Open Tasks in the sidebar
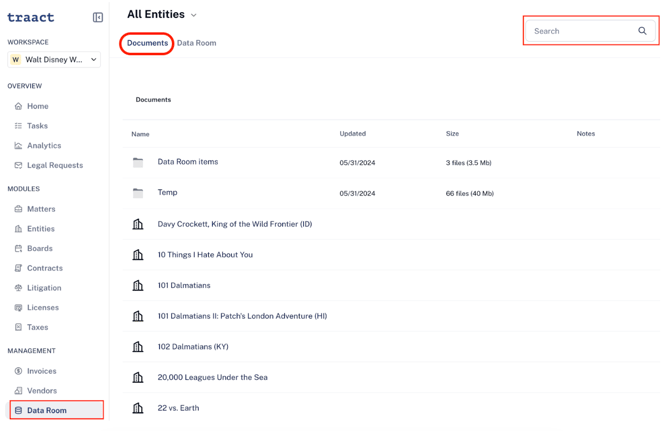The image size is (670, 431). pos(37,126)
